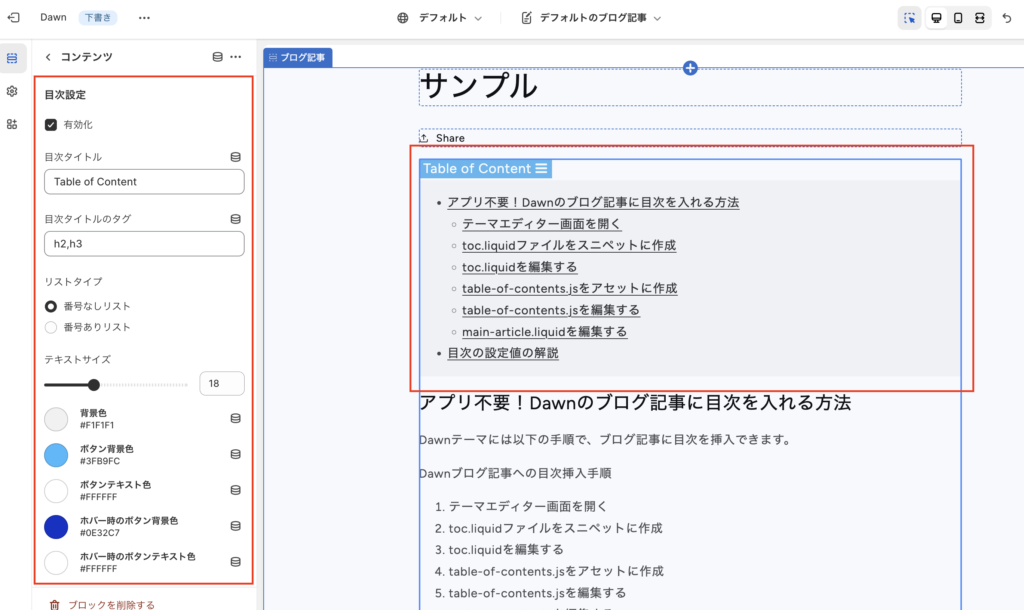Open link table-of-contents.jsを編集する in the TOC
Image resolution: width=1024 pixels, height=610 pixels.
[x=551, y=310]
